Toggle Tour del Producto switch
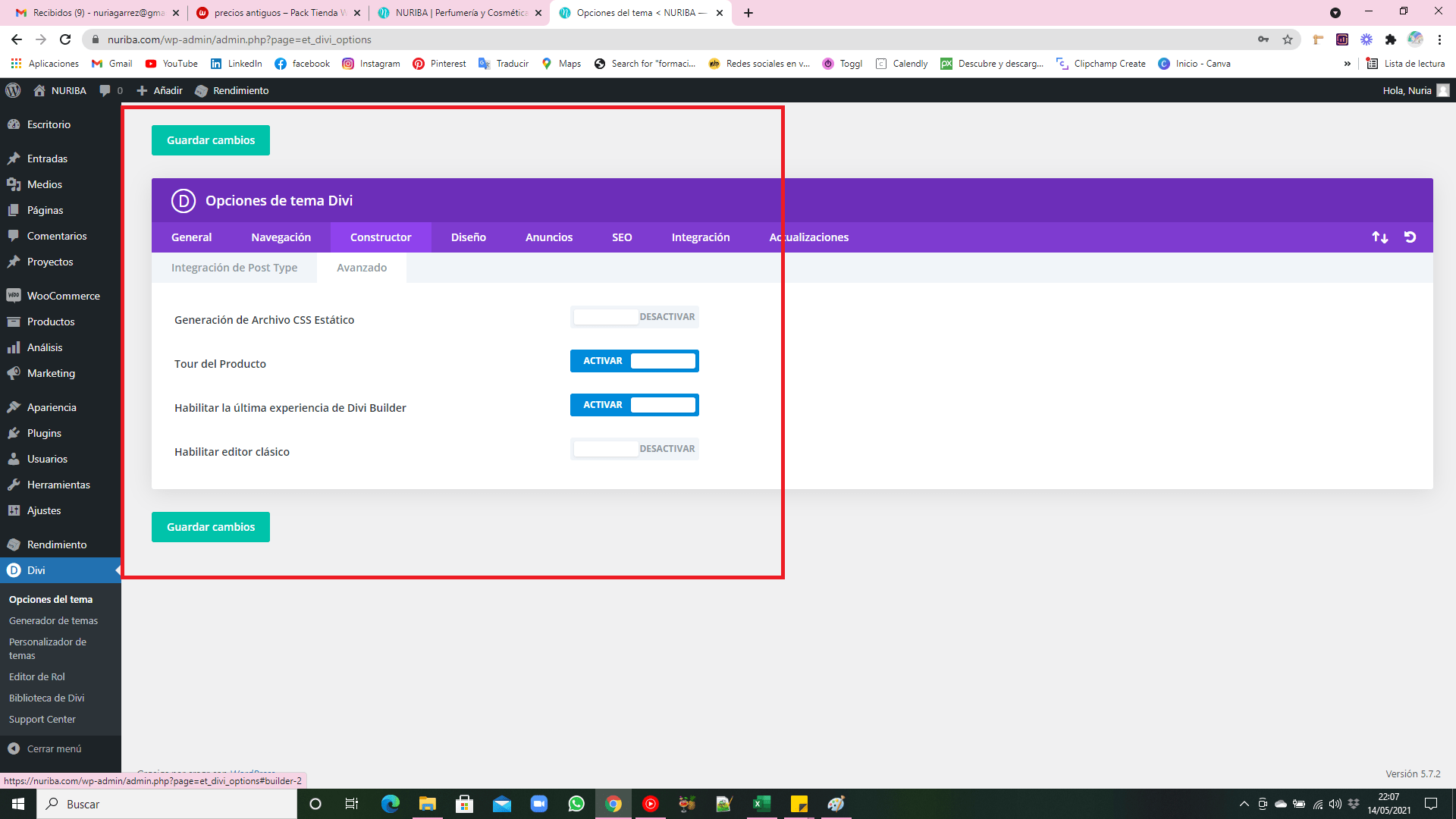 coord(635,361)
